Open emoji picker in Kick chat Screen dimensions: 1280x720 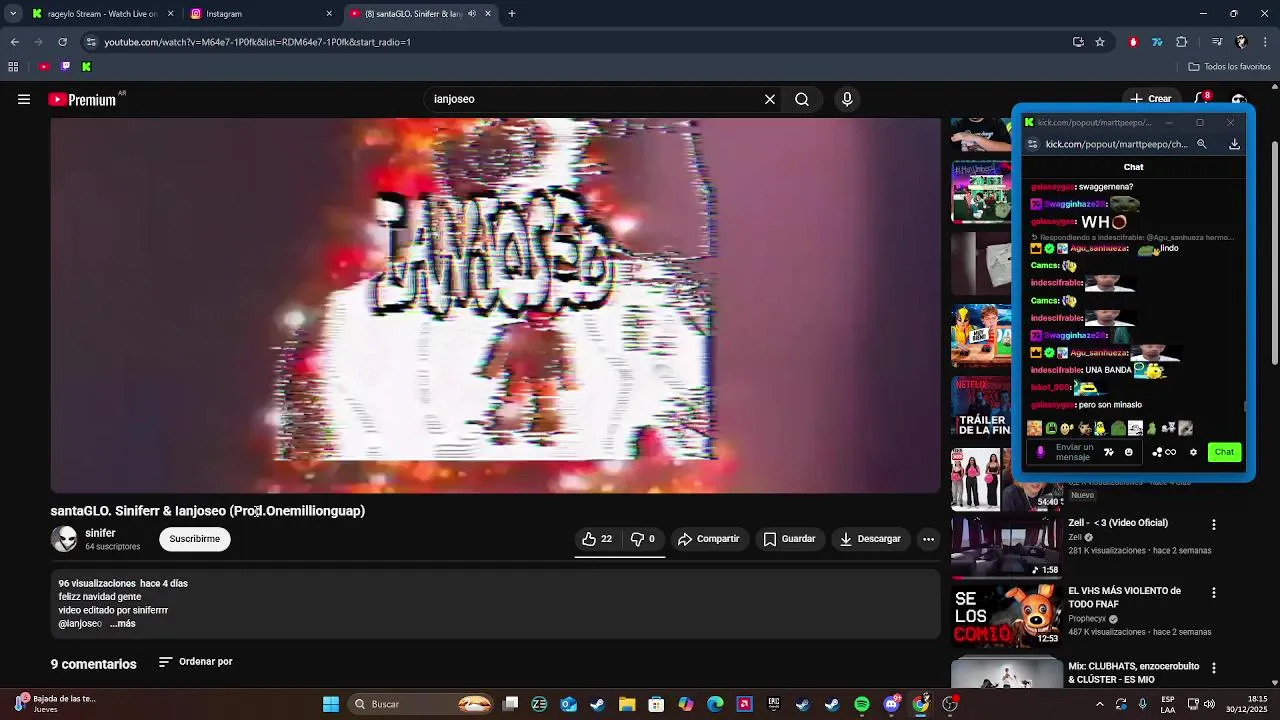coord(1129,452)
